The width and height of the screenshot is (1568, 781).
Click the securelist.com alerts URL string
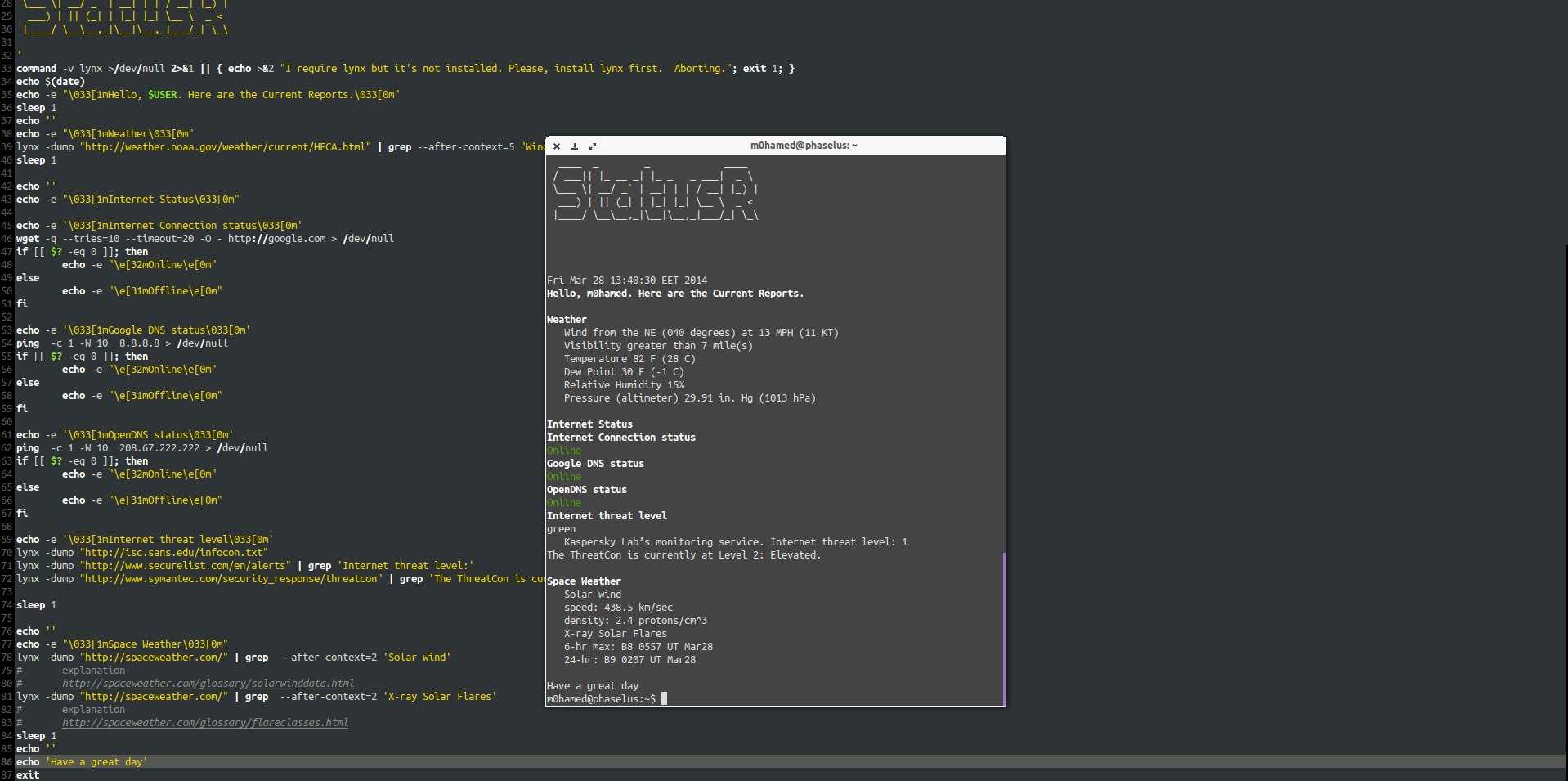point(185,566)
